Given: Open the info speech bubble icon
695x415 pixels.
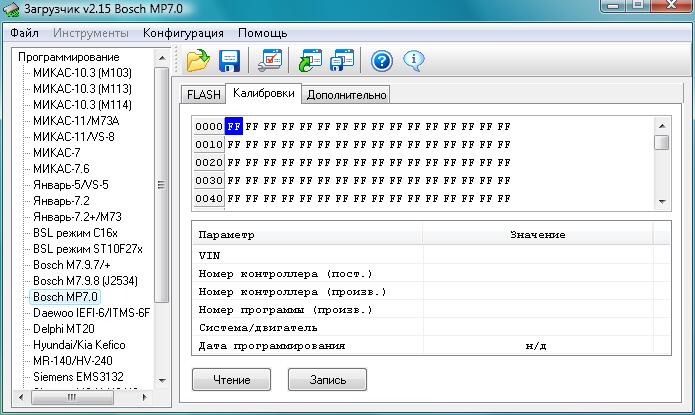Looking at the screenshot, I should pyautogui.click(x=414, y=61).
